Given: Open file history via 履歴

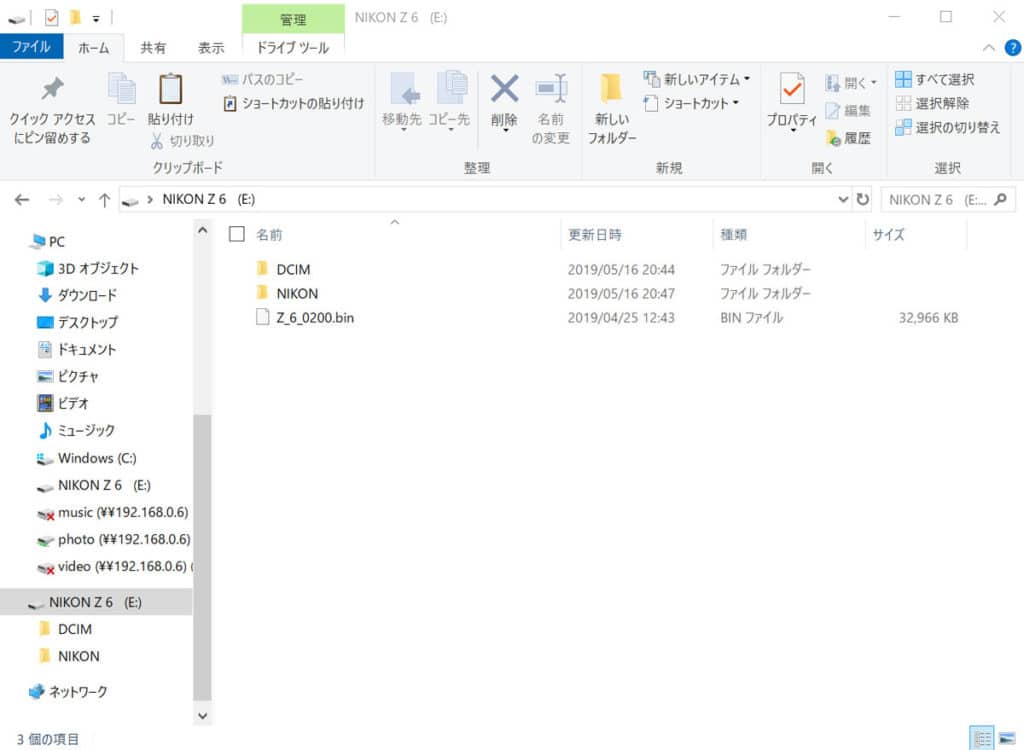Looking at the screenshot, I should coord(848,138).
